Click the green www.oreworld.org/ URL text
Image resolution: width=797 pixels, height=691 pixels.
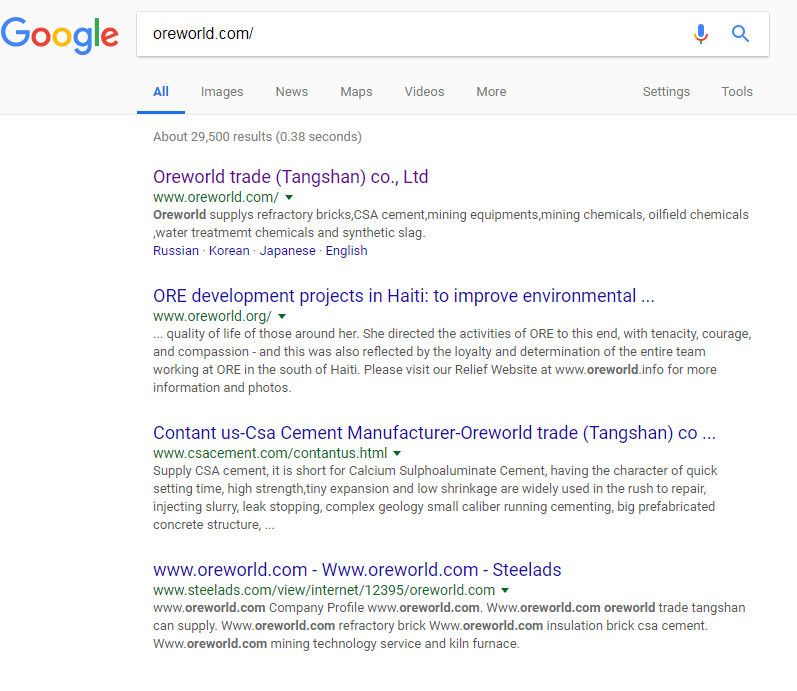212,316
